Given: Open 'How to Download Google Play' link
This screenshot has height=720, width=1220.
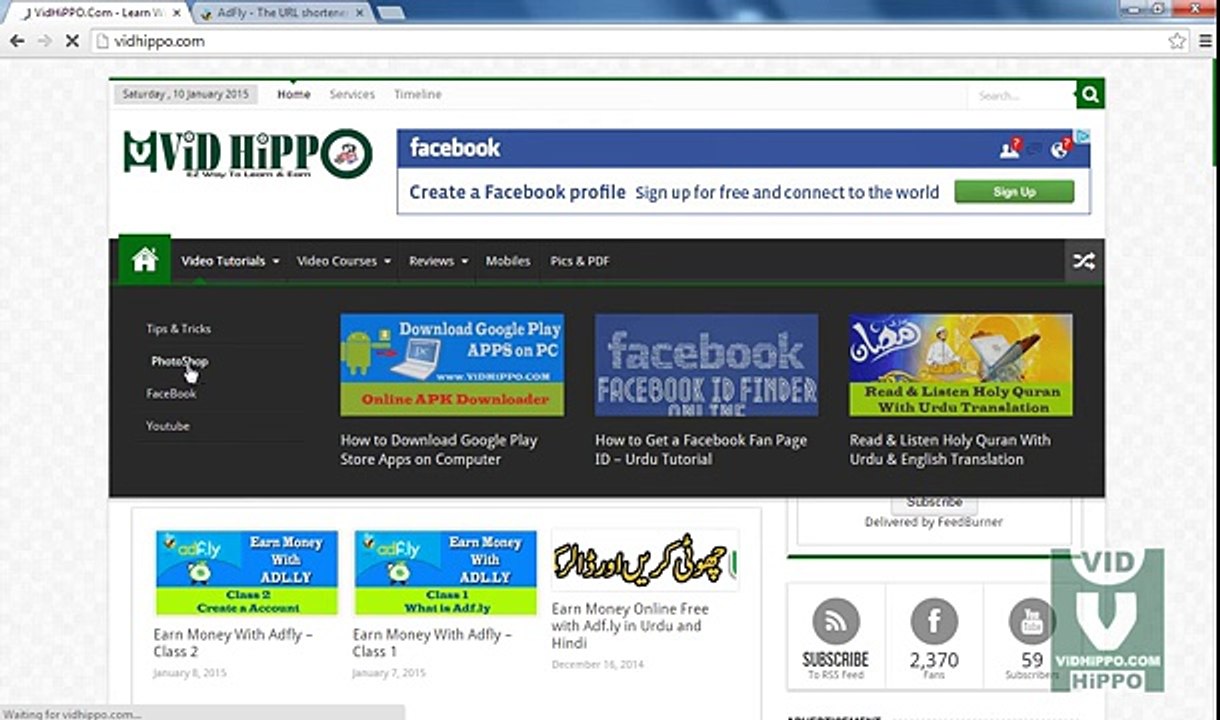Looking at the screenshot, I should [439, 450].
